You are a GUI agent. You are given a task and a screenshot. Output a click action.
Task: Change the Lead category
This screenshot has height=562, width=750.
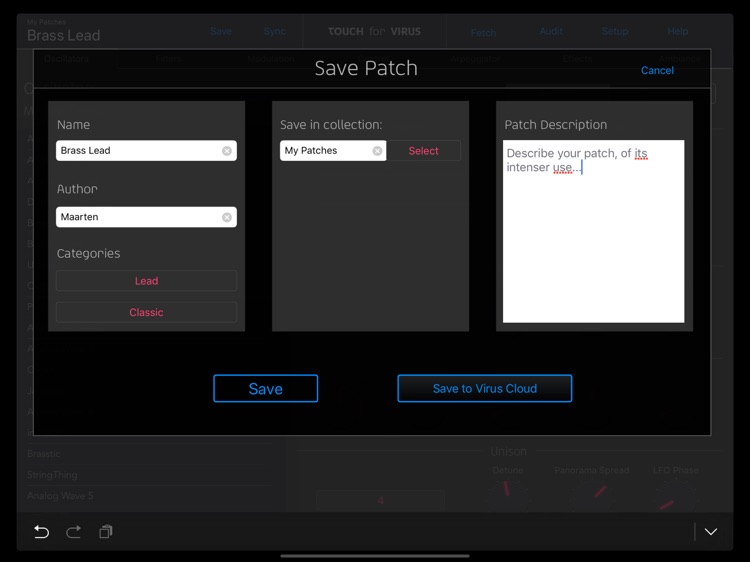click(146, 281)
